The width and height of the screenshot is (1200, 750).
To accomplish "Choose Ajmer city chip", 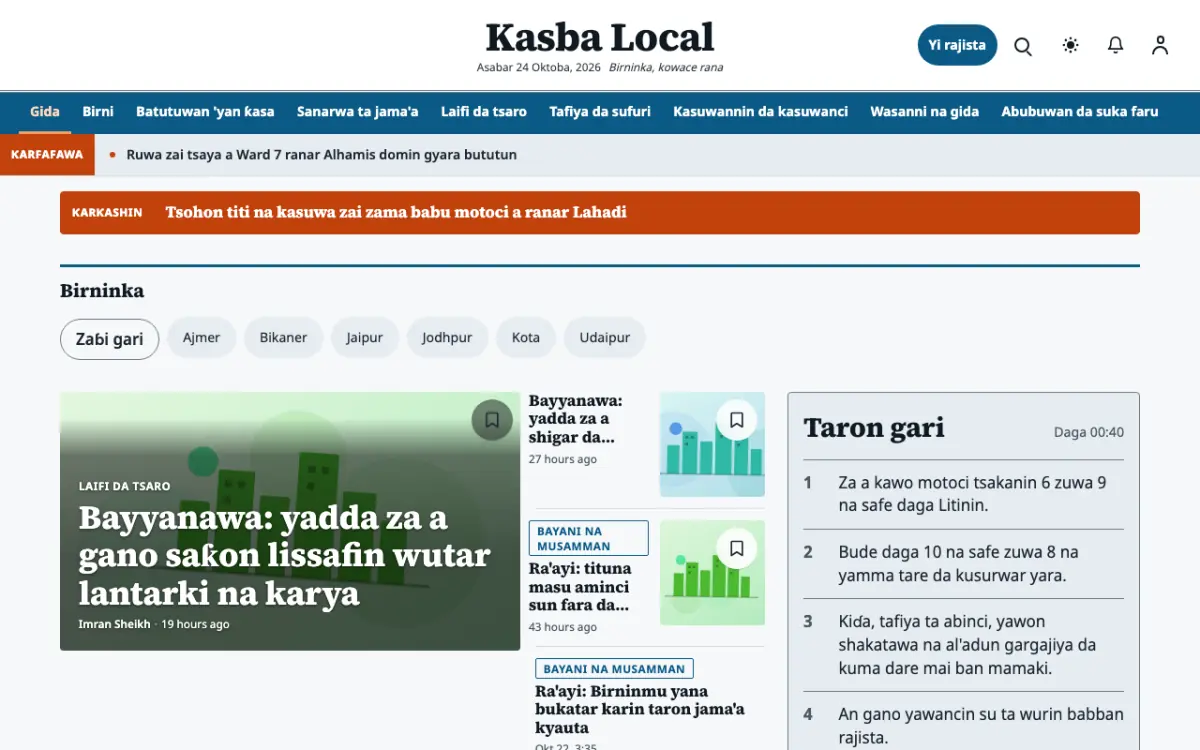I will (201, 338).
